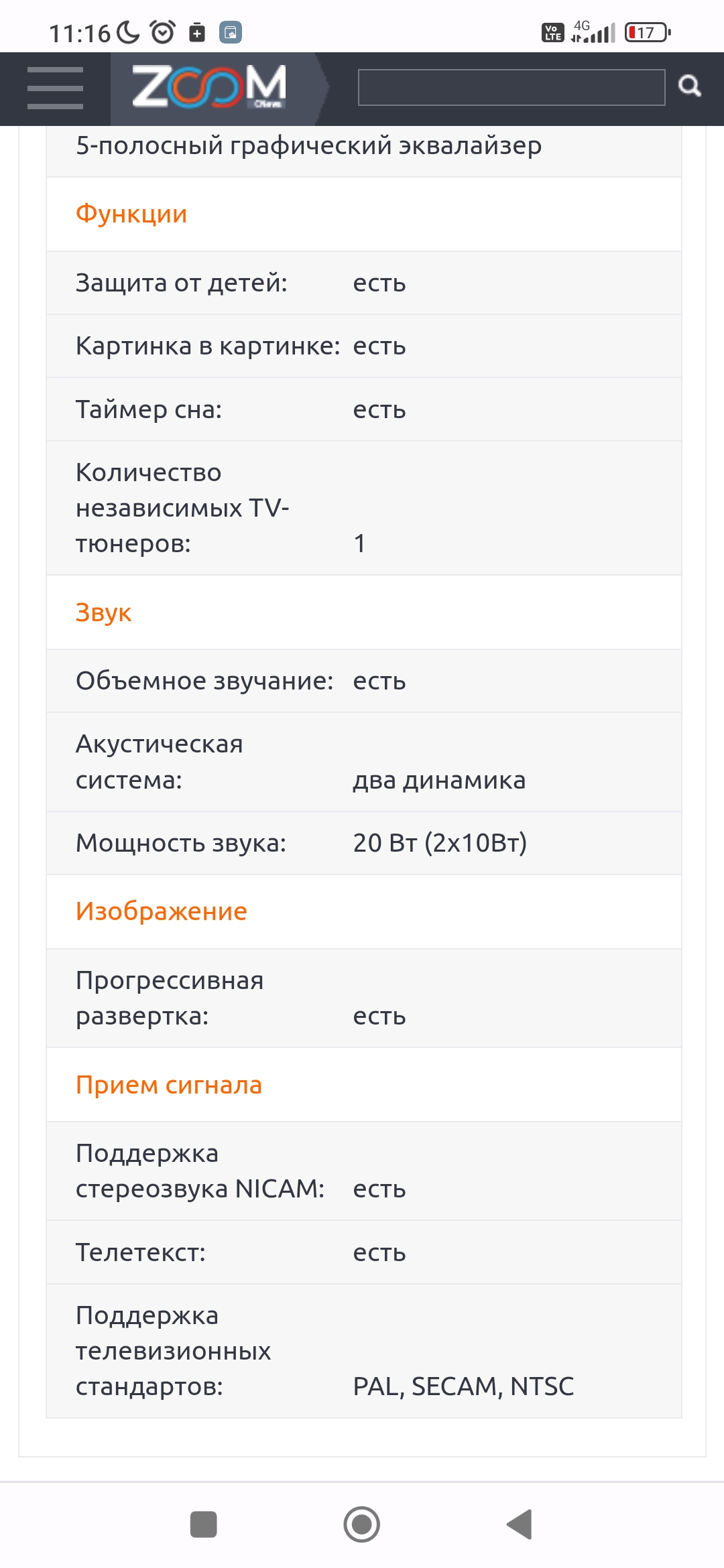
Task: Tap the Функции section header
Action: [x=132, y=214]
